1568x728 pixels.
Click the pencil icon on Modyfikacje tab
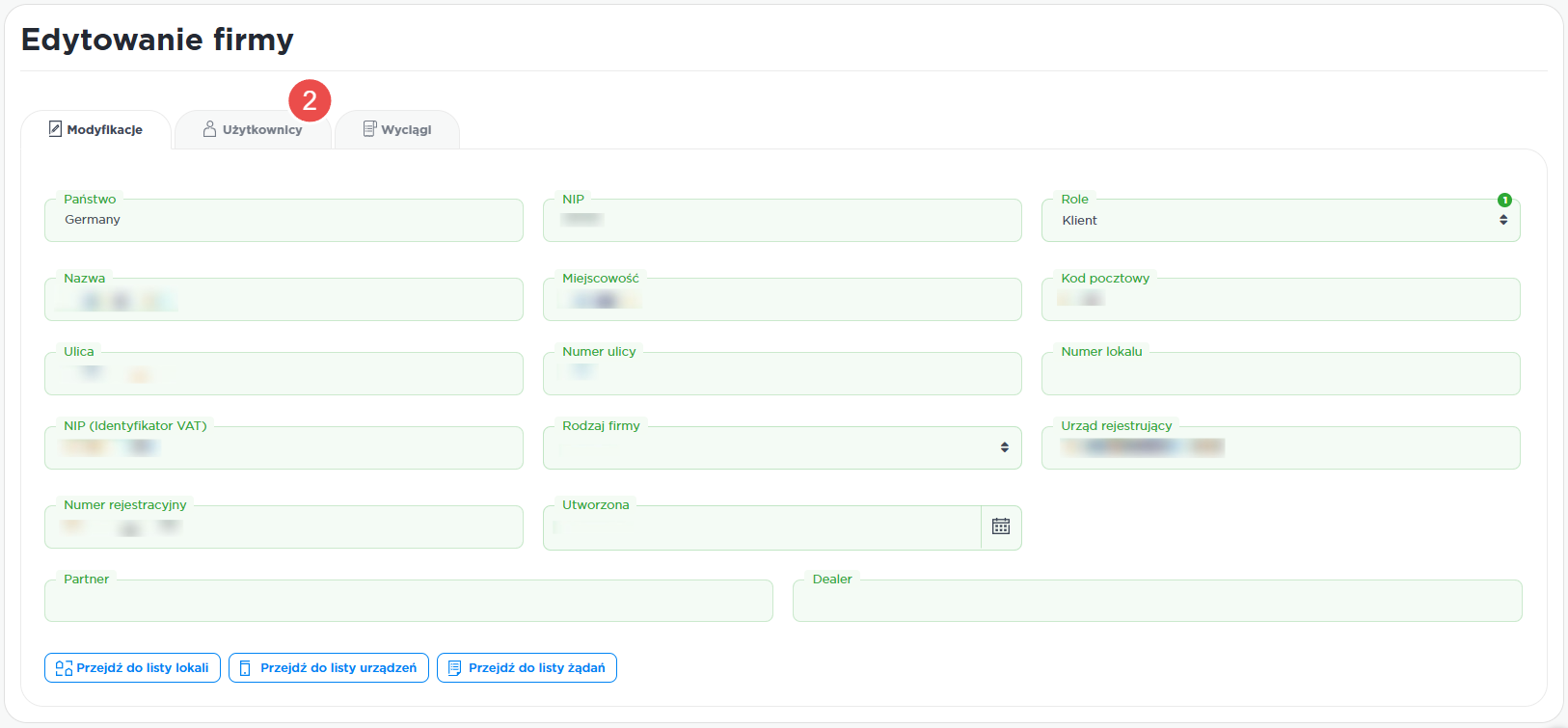point(55,129)
